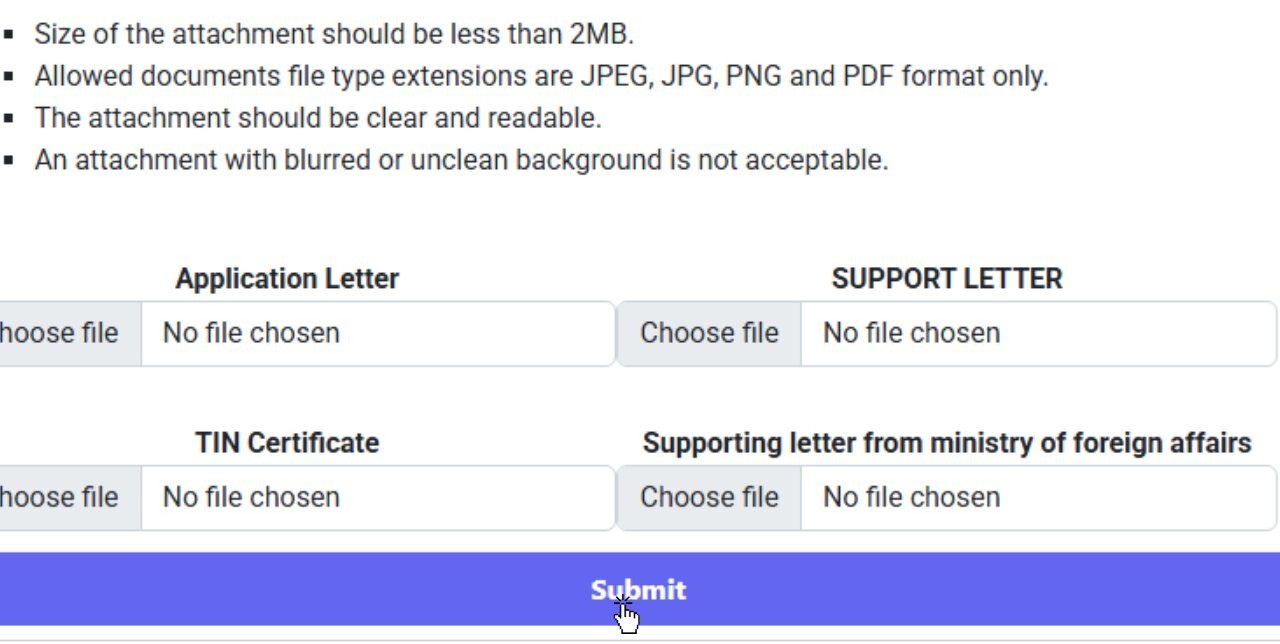Screen dimensions: 1280x644
Task: Click the blurred background instruction line
Action: (x=461, y=160)
